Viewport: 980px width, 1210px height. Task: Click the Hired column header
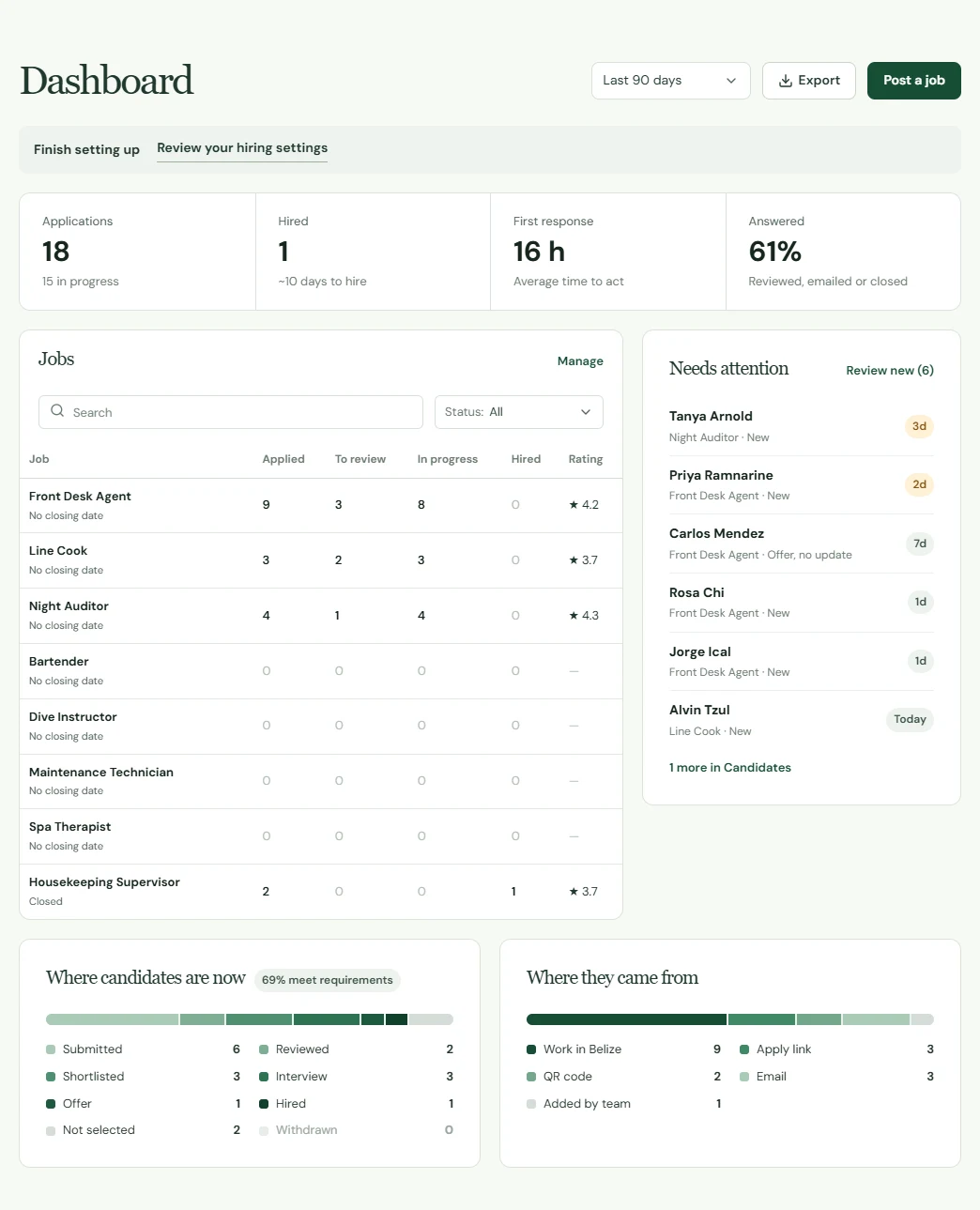[x=526, y=459]
